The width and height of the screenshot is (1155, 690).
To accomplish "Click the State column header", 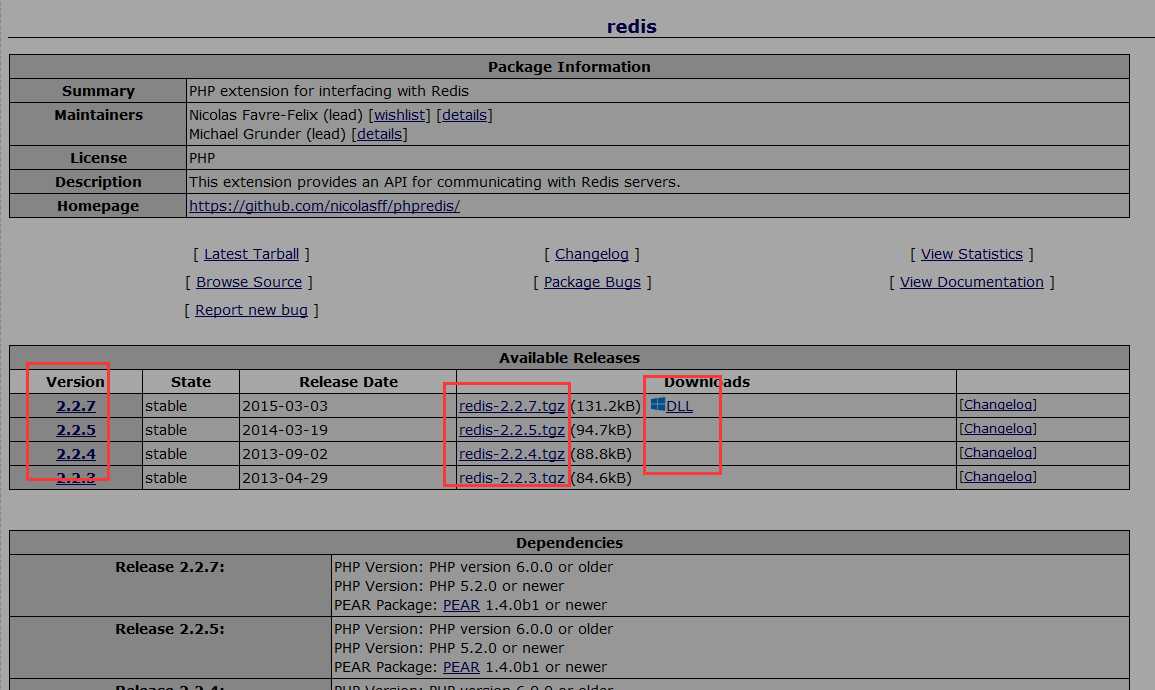I will [x=191, y=382].
